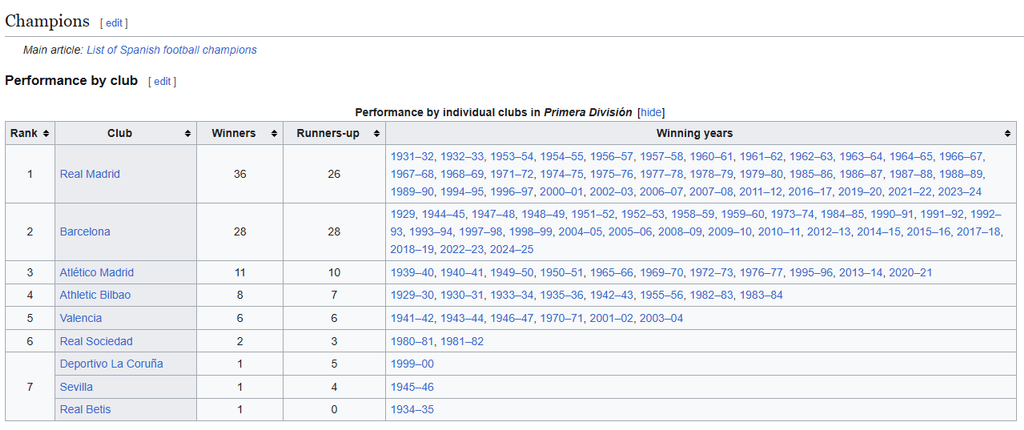Image resolution: width=1024 pixels, height=430 pixels.
Task: Select the Performance by club heading
Action: (71, 81)
